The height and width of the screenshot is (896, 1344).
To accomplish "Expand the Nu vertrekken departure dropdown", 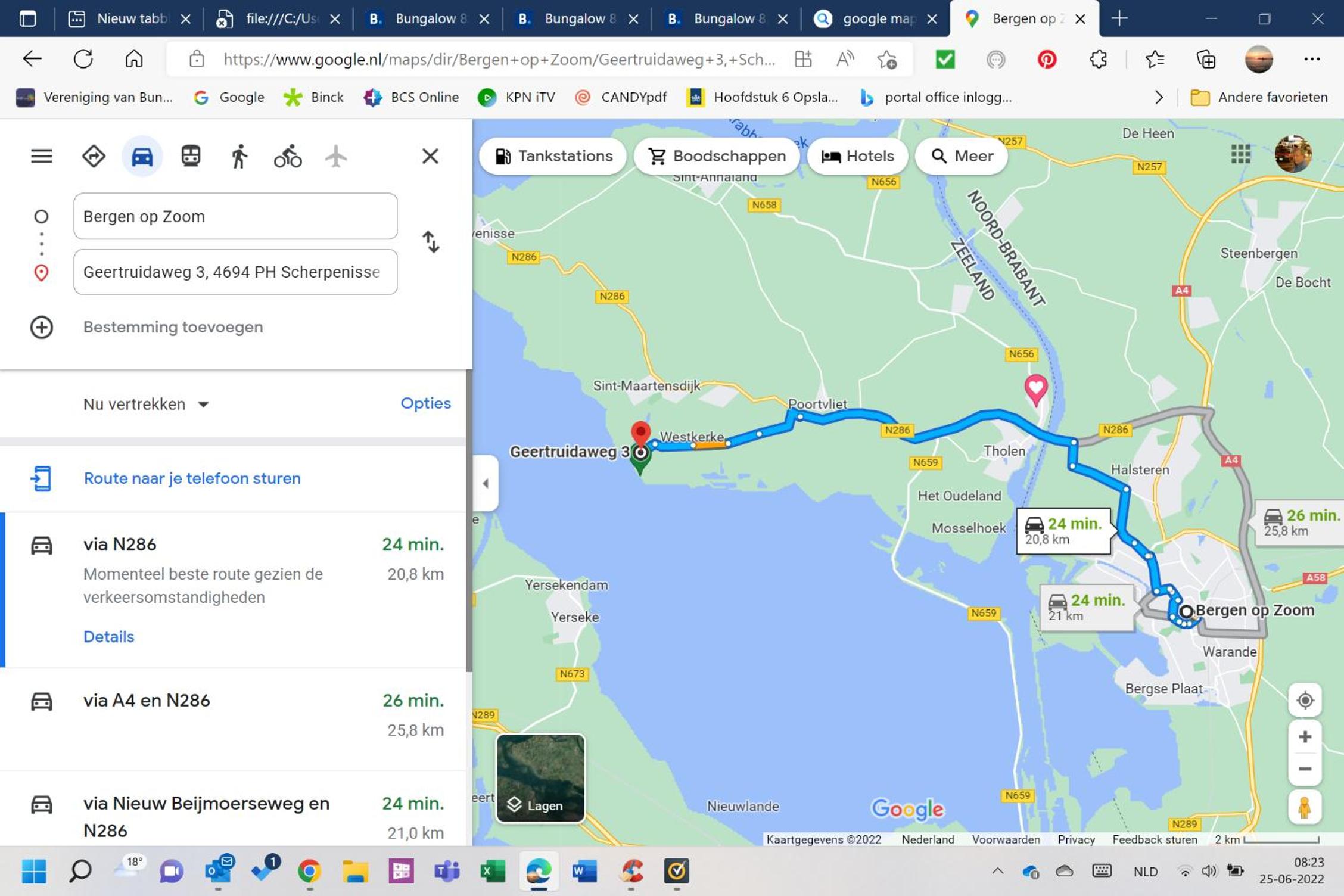I will tap(146, 404).
